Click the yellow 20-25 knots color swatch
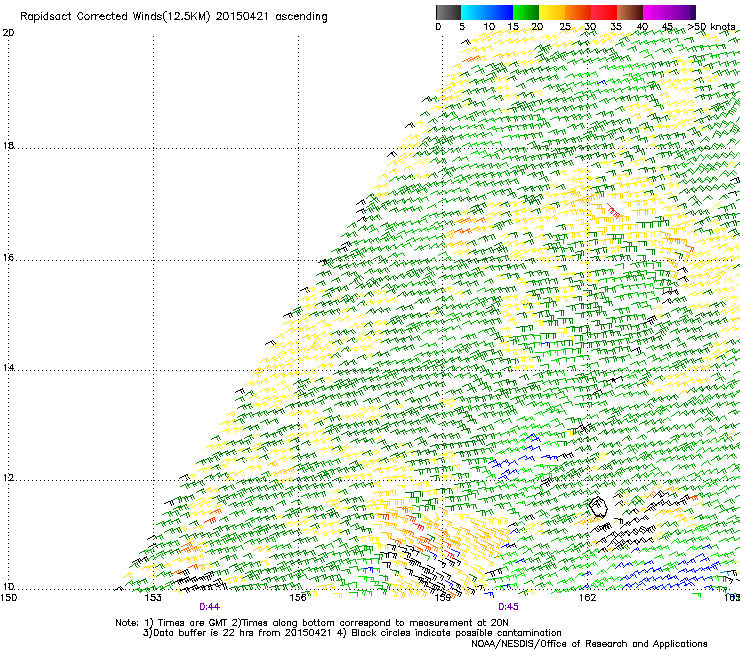Screen dimensions: 740x650 552,12
